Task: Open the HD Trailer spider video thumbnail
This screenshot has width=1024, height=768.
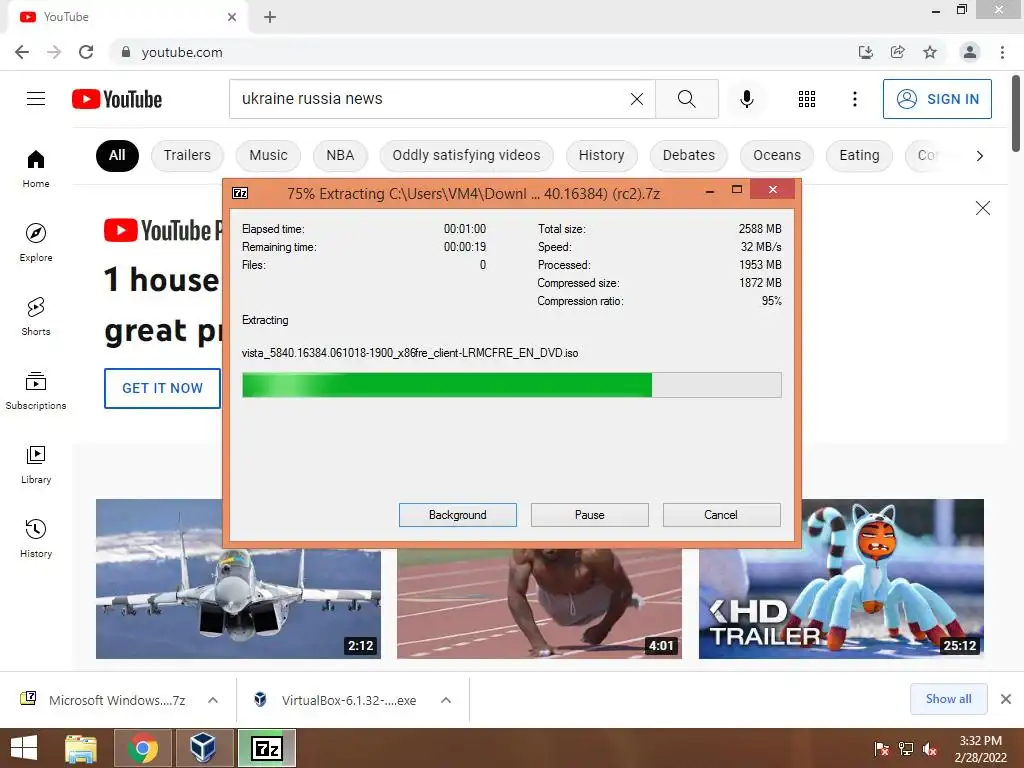Action: click(841, 579)
